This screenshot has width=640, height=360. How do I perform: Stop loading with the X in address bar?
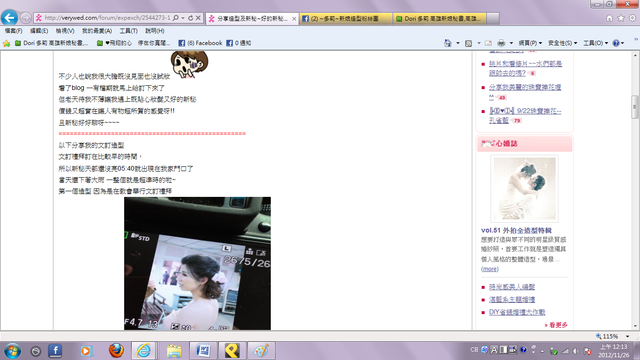coord(198,18)
